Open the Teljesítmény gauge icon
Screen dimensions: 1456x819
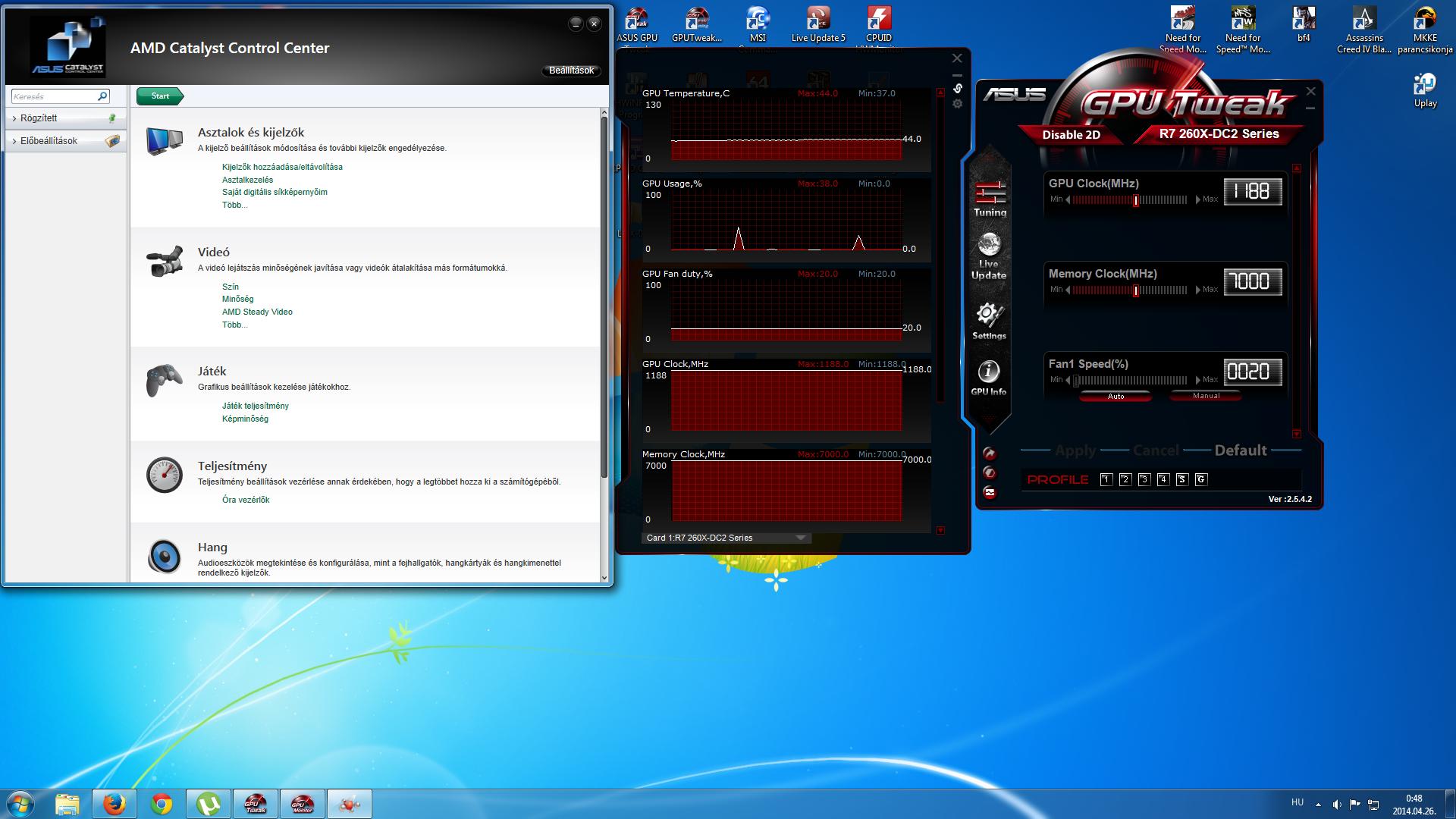(x=165, y=475)
